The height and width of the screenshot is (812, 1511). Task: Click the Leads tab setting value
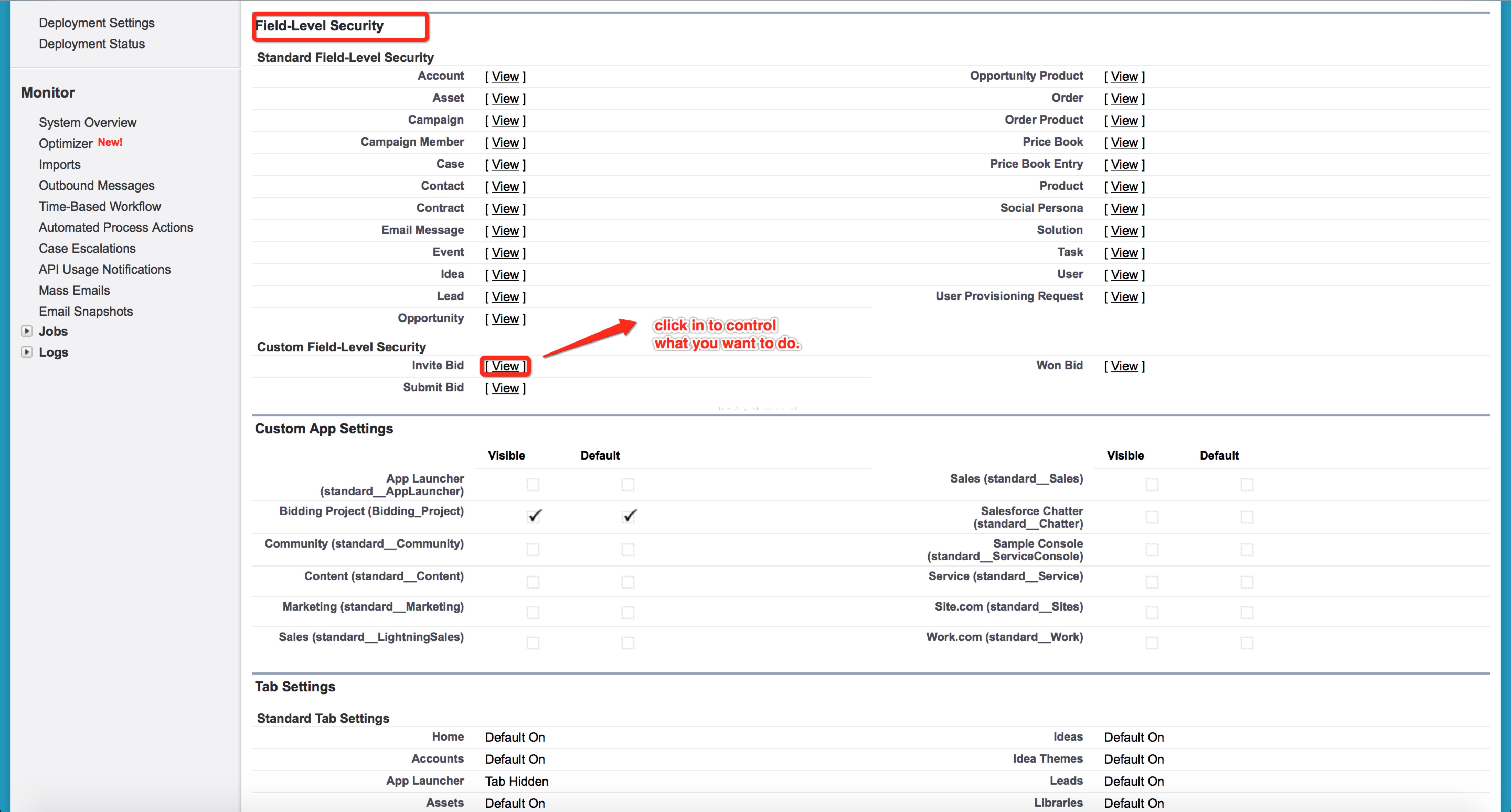click(1134, 782)
